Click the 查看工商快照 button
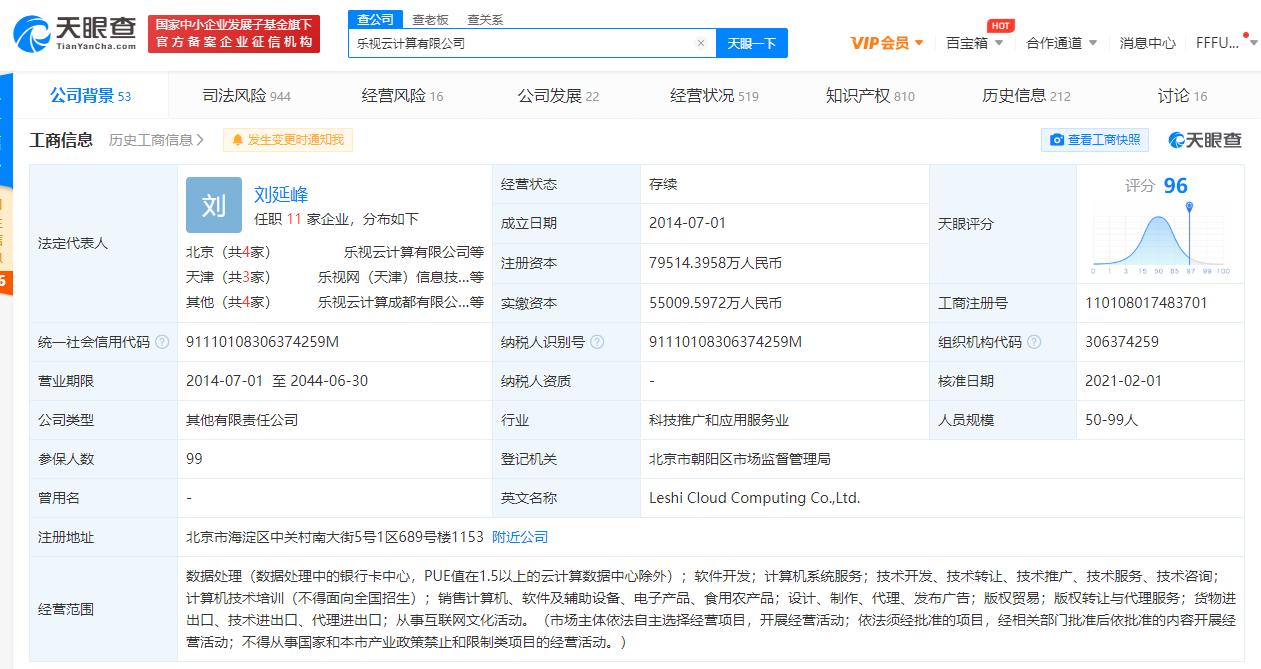 pos(1095,140)
